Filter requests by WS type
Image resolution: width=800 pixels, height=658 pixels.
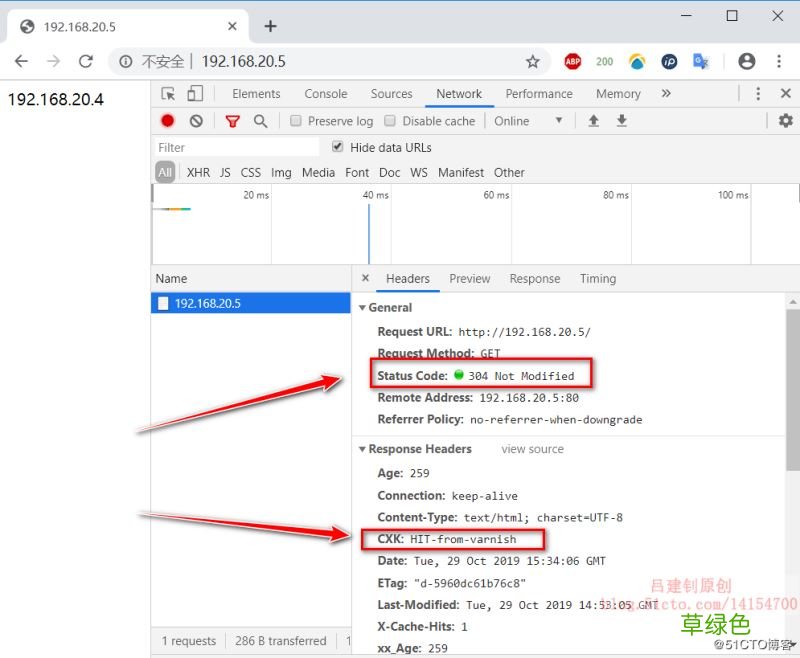pos(419,172)
